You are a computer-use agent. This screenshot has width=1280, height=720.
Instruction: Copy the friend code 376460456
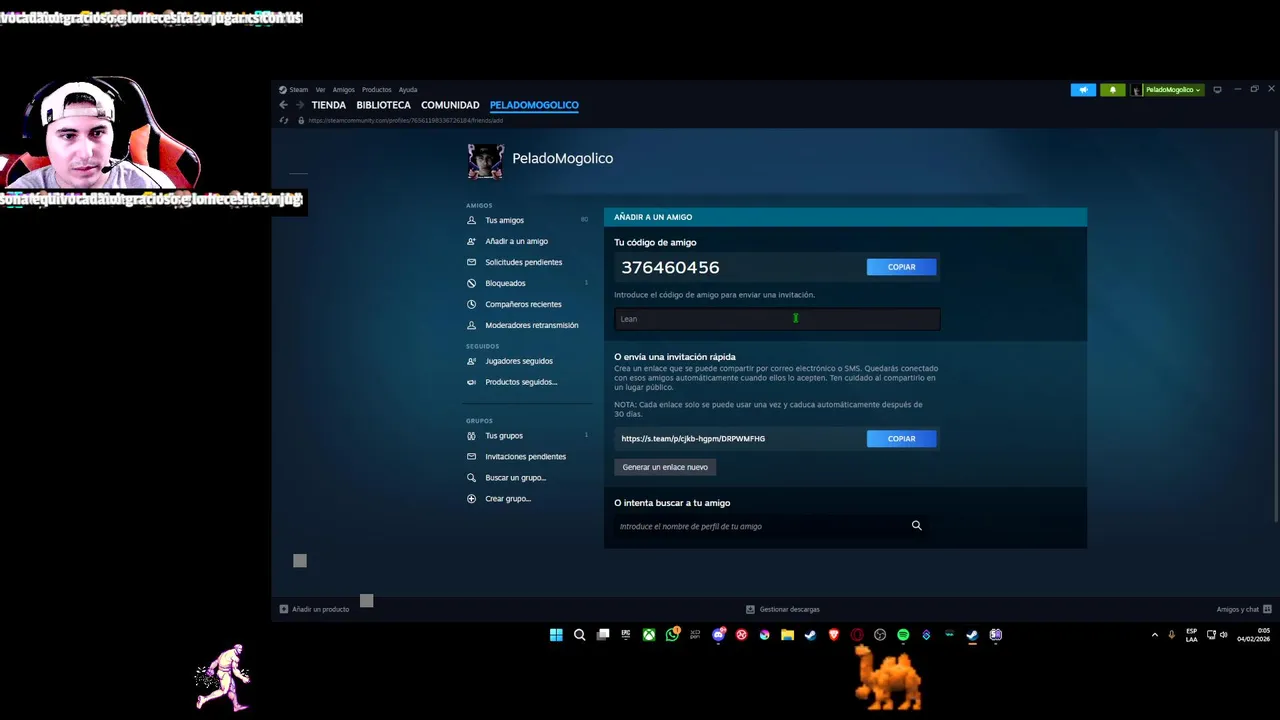901,267
